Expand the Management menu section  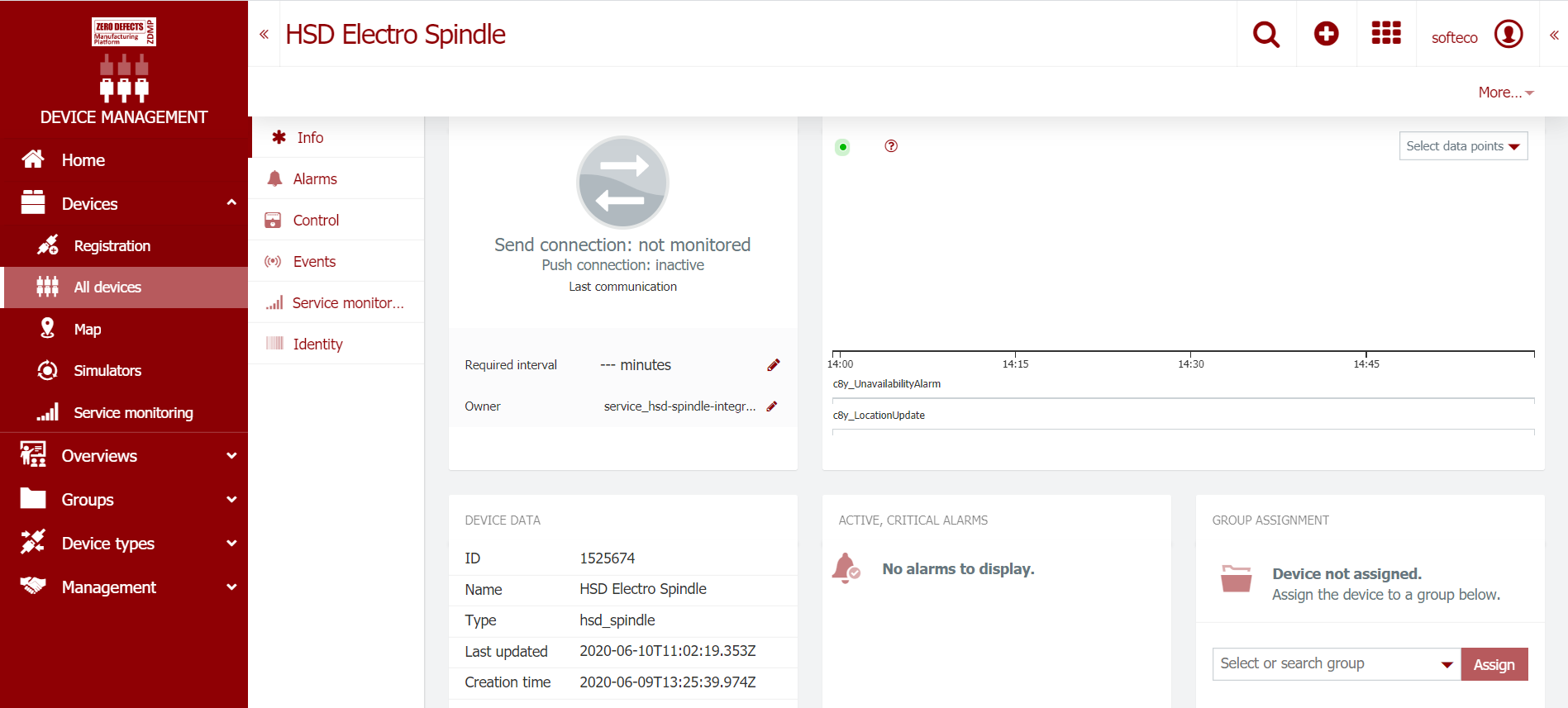point(231,587)
